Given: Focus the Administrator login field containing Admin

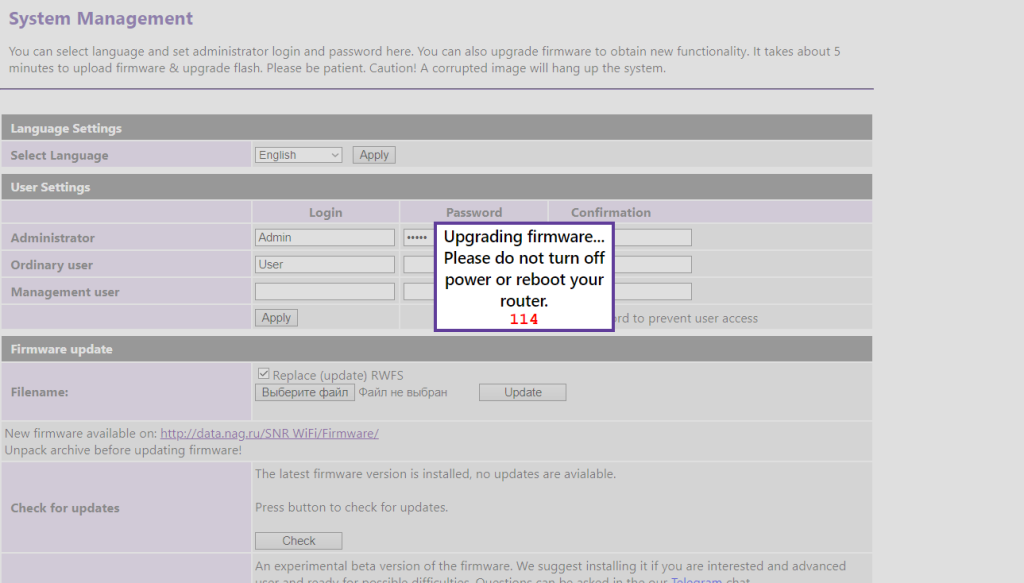Looking at the screenshot, I should coord(325,238).
